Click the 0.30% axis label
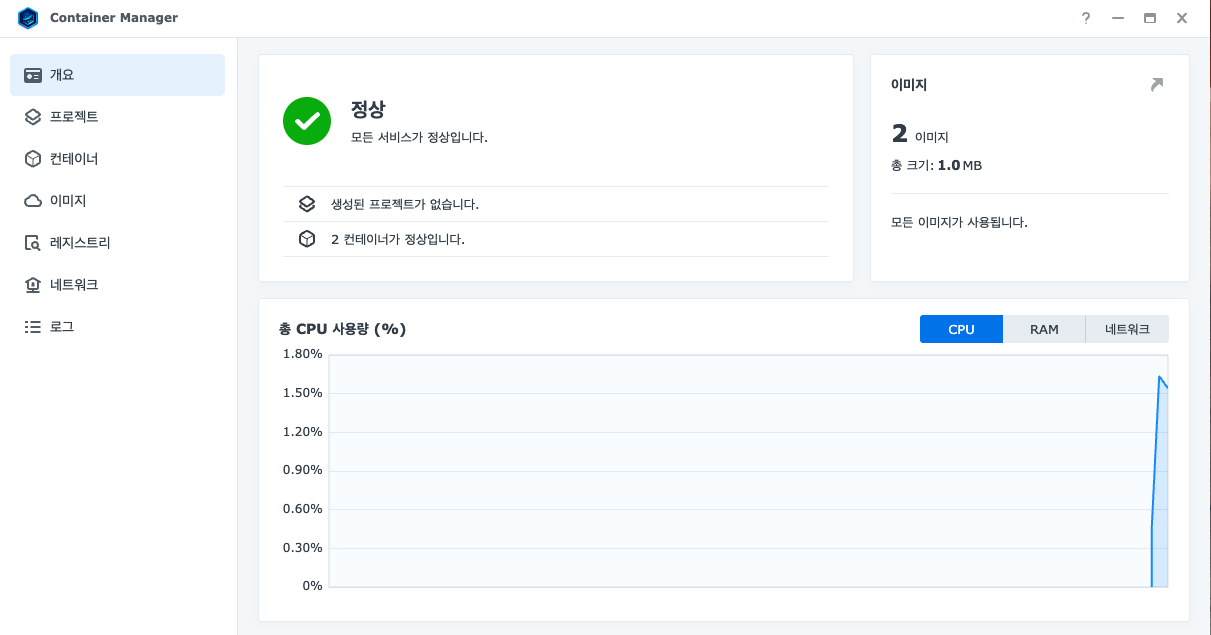1211x635 pixels. click(303, 548)
